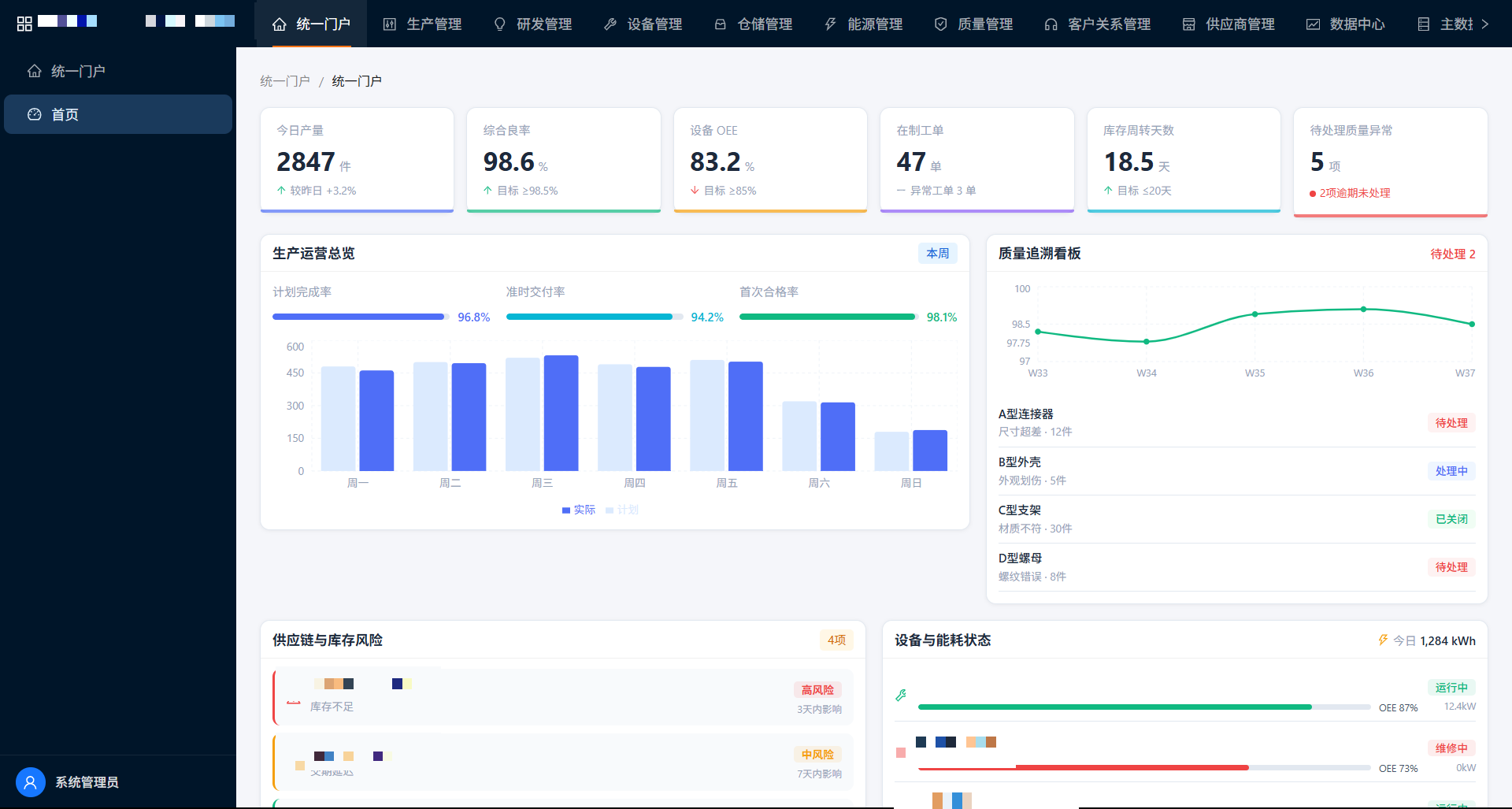Click 处理中 tag for B型外壳
1512x809 pixels.
coord(1451,471)
